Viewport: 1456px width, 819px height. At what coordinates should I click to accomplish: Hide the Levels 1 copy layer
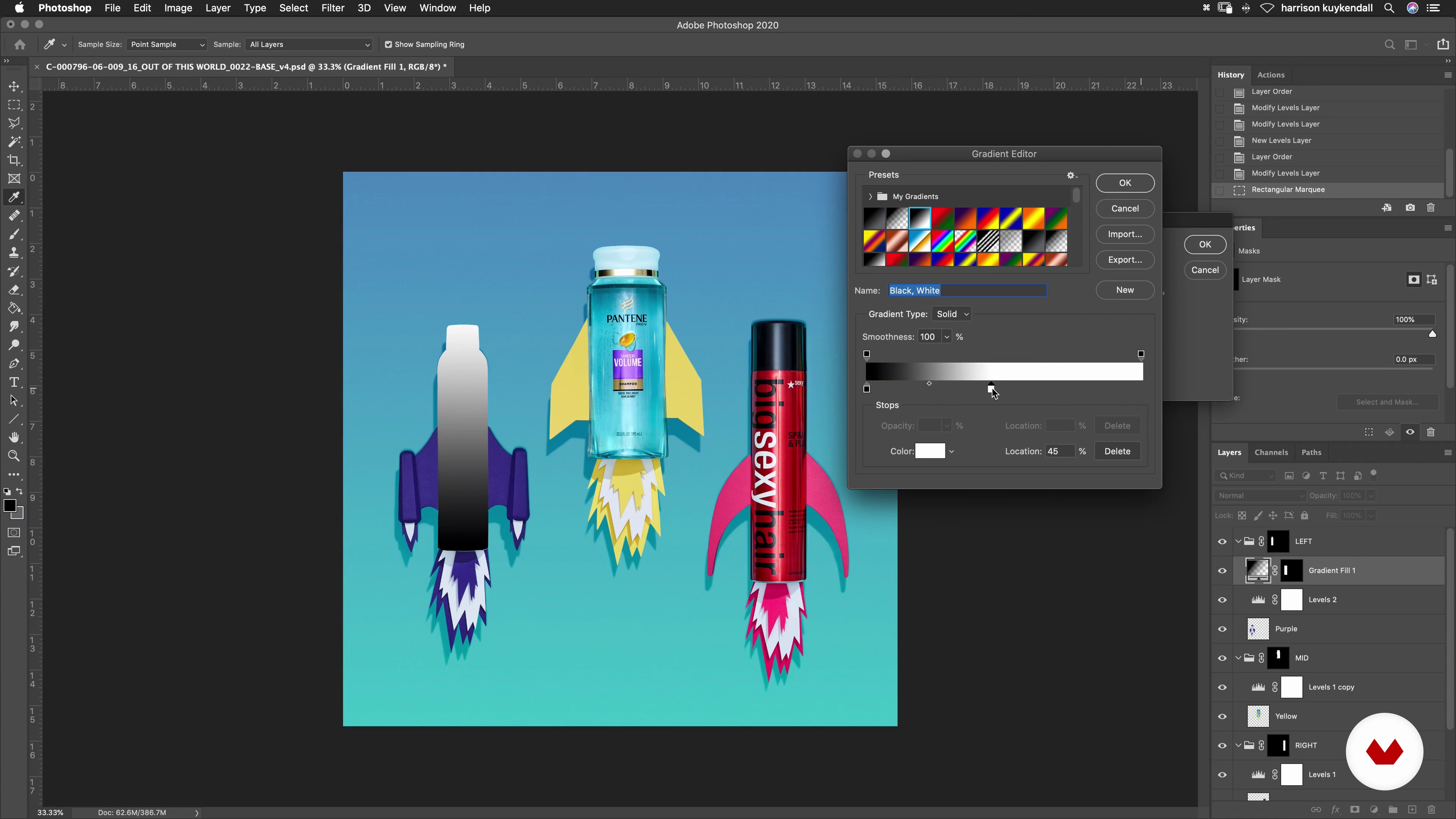1222,687
